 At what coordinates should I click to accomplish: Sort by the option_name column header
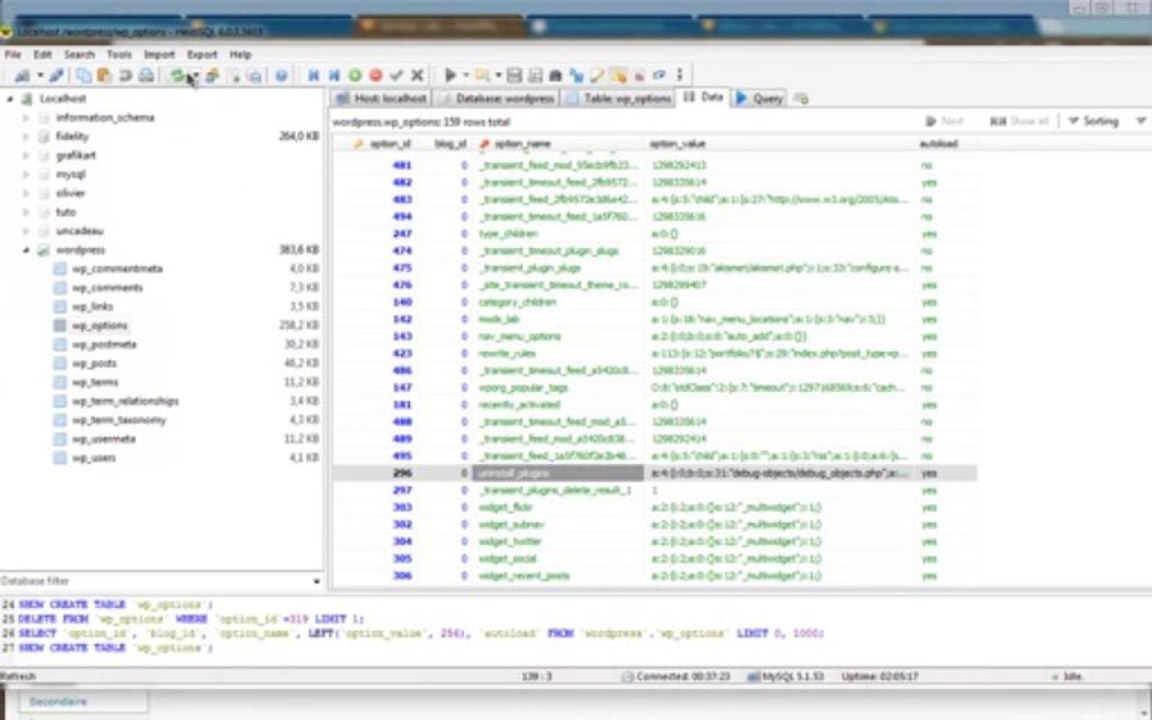(522, 144)
